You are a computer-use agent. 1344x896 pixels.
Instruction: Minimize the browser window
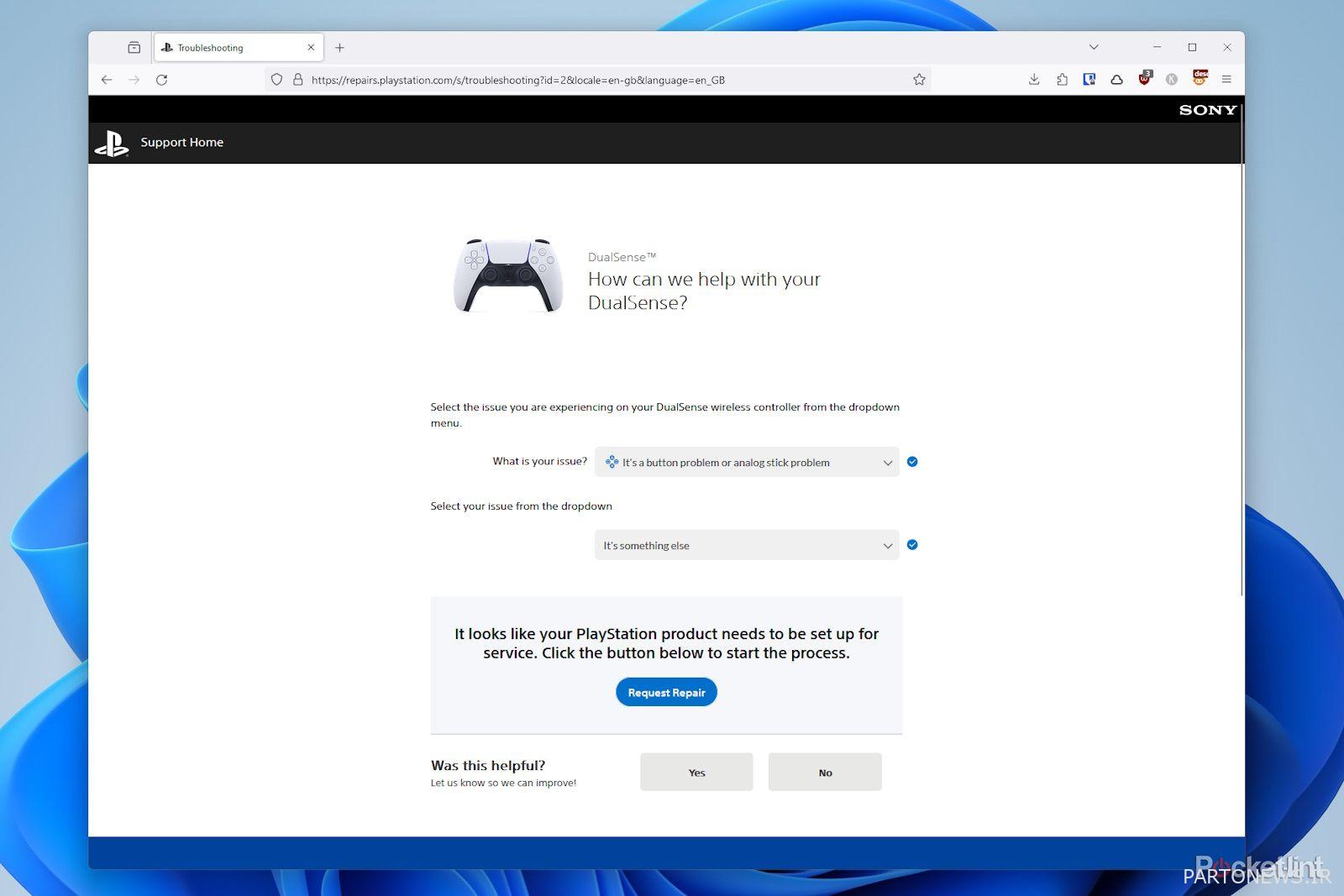[x=1157, y=47]
